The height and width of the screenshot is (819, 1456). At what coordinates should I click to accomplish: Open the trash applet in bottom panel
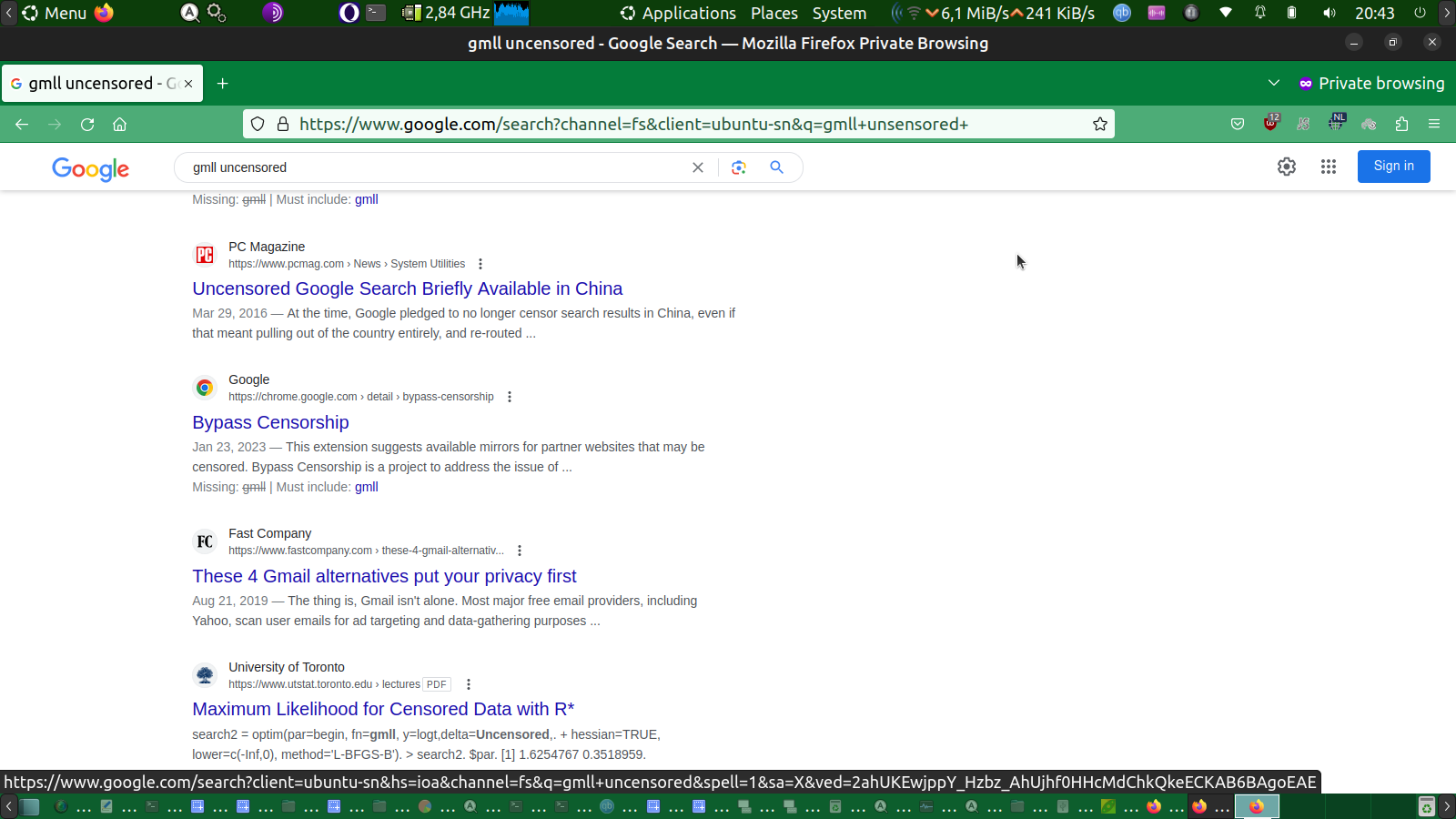point(1427,806)
